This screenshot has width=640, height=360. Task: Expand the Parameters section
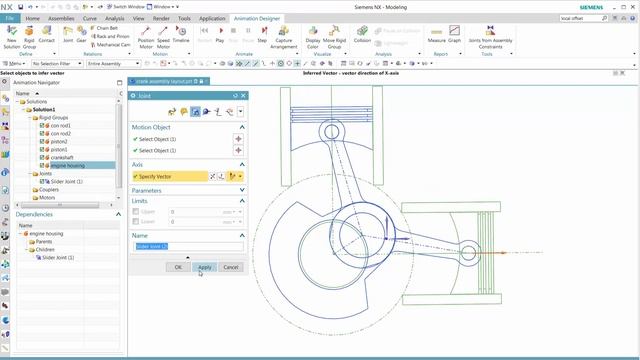[242, 190]
